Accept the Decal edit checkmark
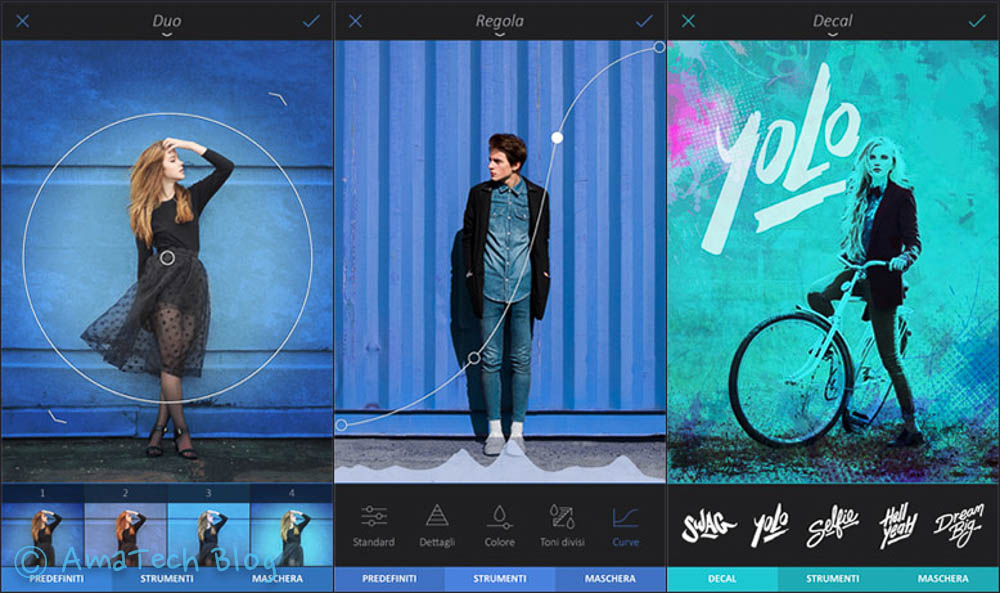The image size is (1000, 593). 977,21
